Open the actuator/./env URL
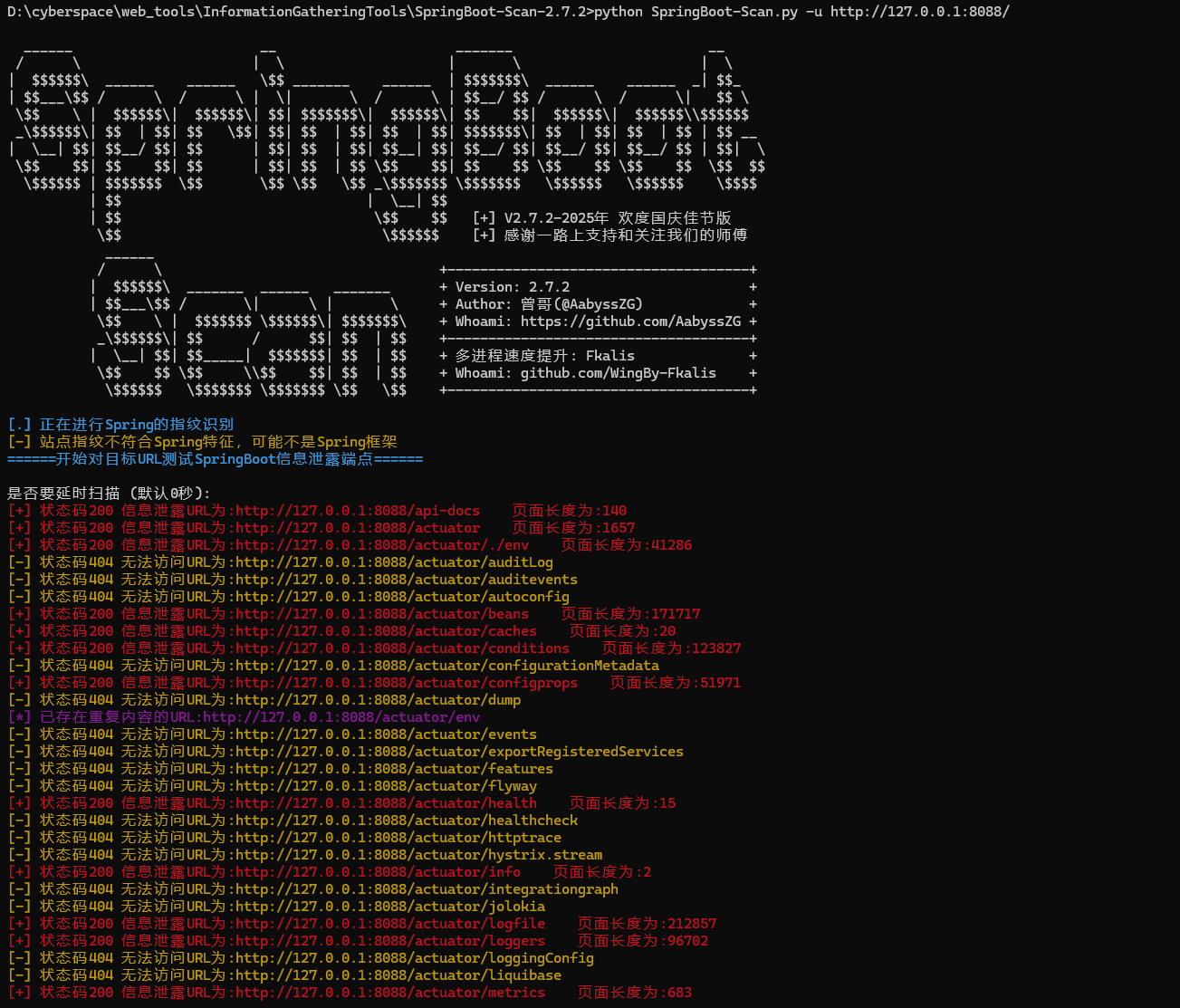This screenshot has height=1008, width=1180. tap(381, 545)
